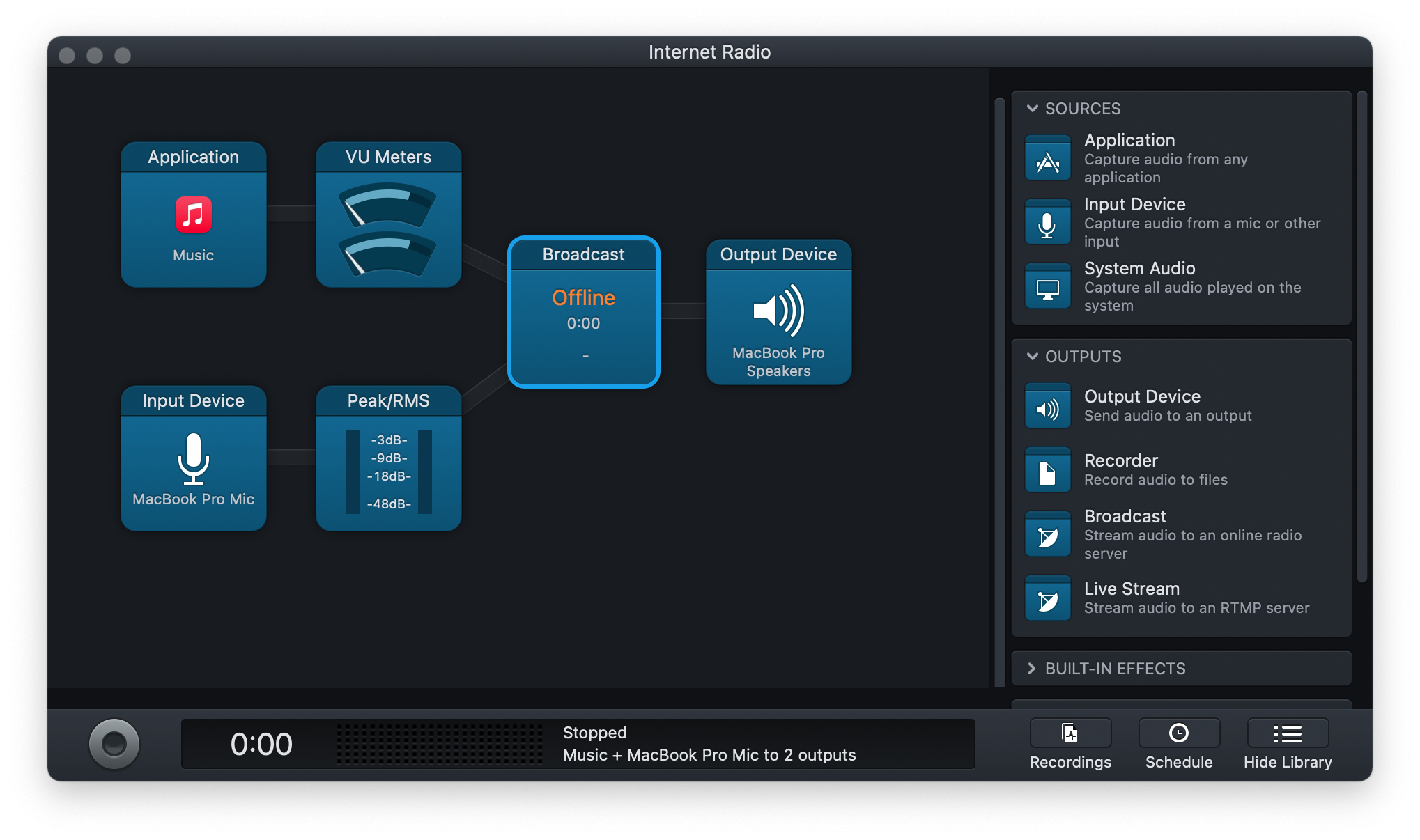Image resolution: width=1420 pixels, height=840 pixels.
Task: Click the right Peak/RMS level bar
Action: [x=425, y=472]
